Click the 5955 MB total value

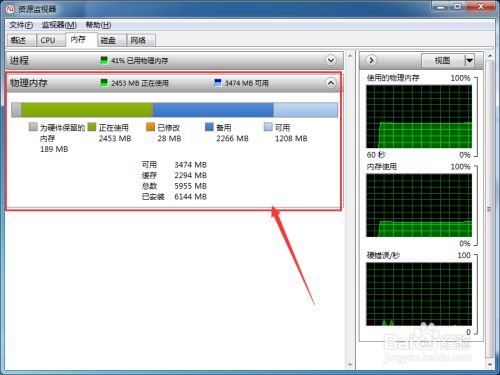191,186
